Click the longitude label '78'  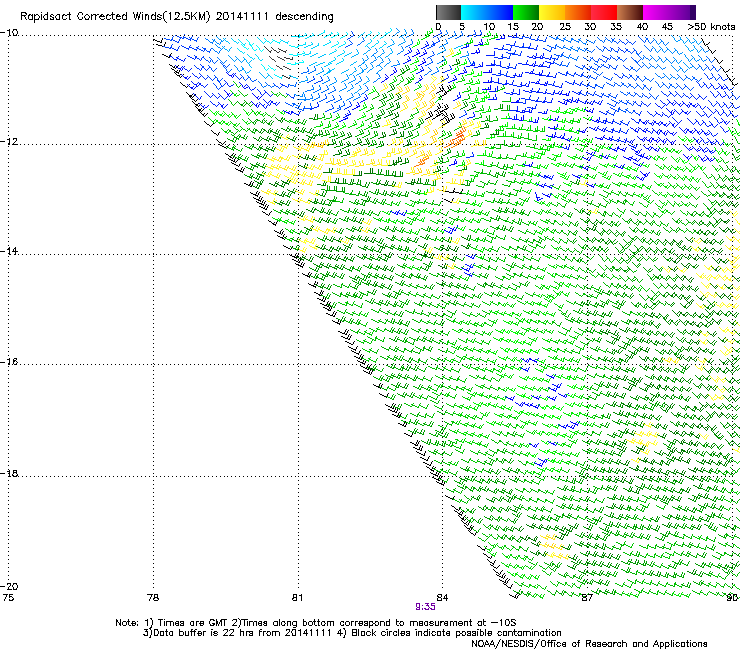click(x=153, y=598)
